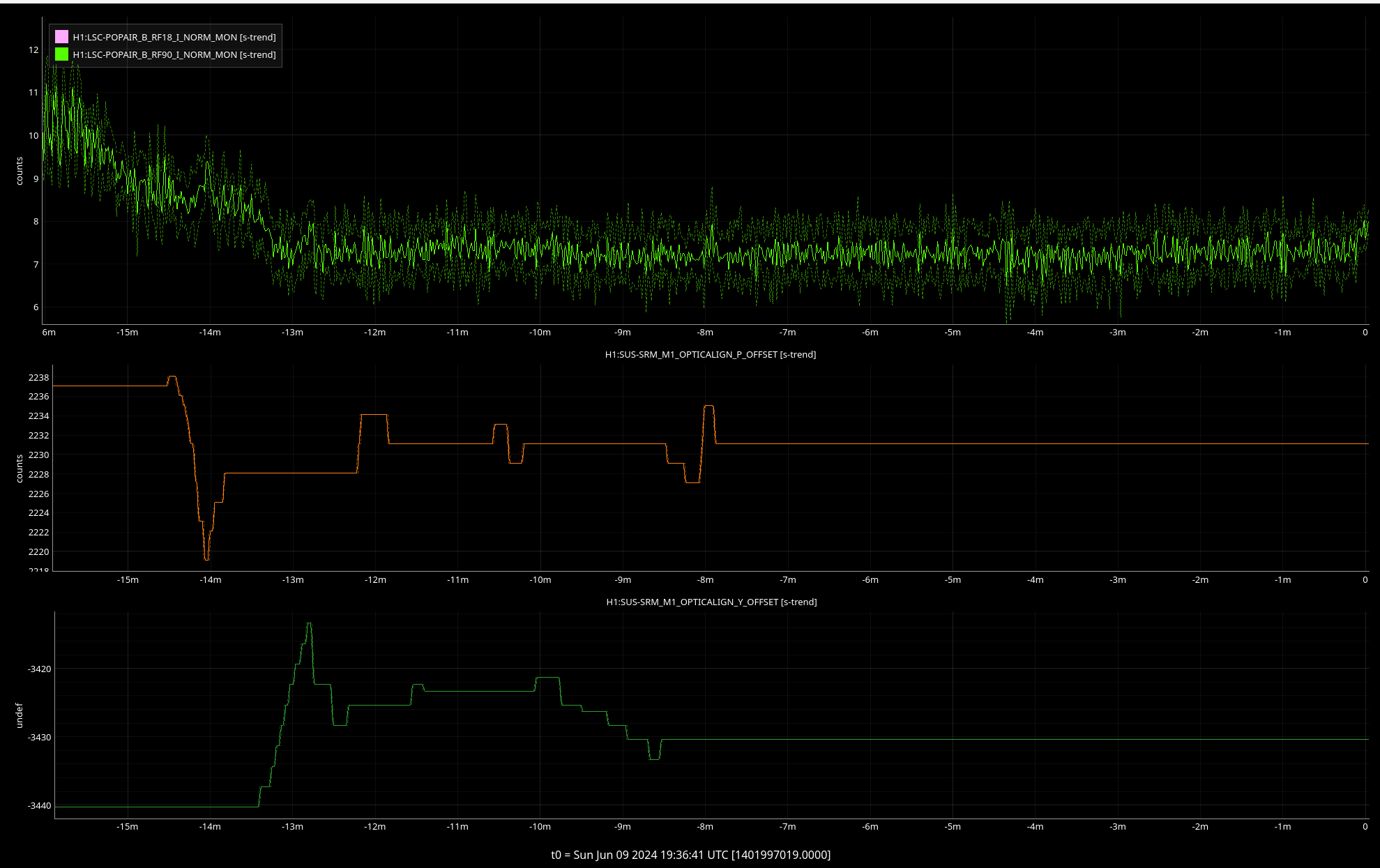Click the -1m time tick under pitch plot
The width and height of the screenshot is (1380, 868).
[1282, 579]
